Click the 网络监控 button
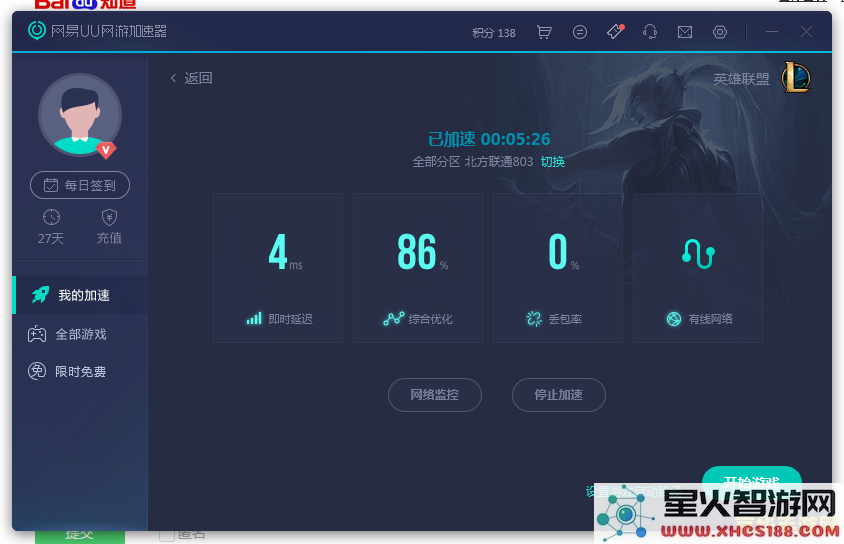Screen dimensions: 844x544 pos(434,395)
